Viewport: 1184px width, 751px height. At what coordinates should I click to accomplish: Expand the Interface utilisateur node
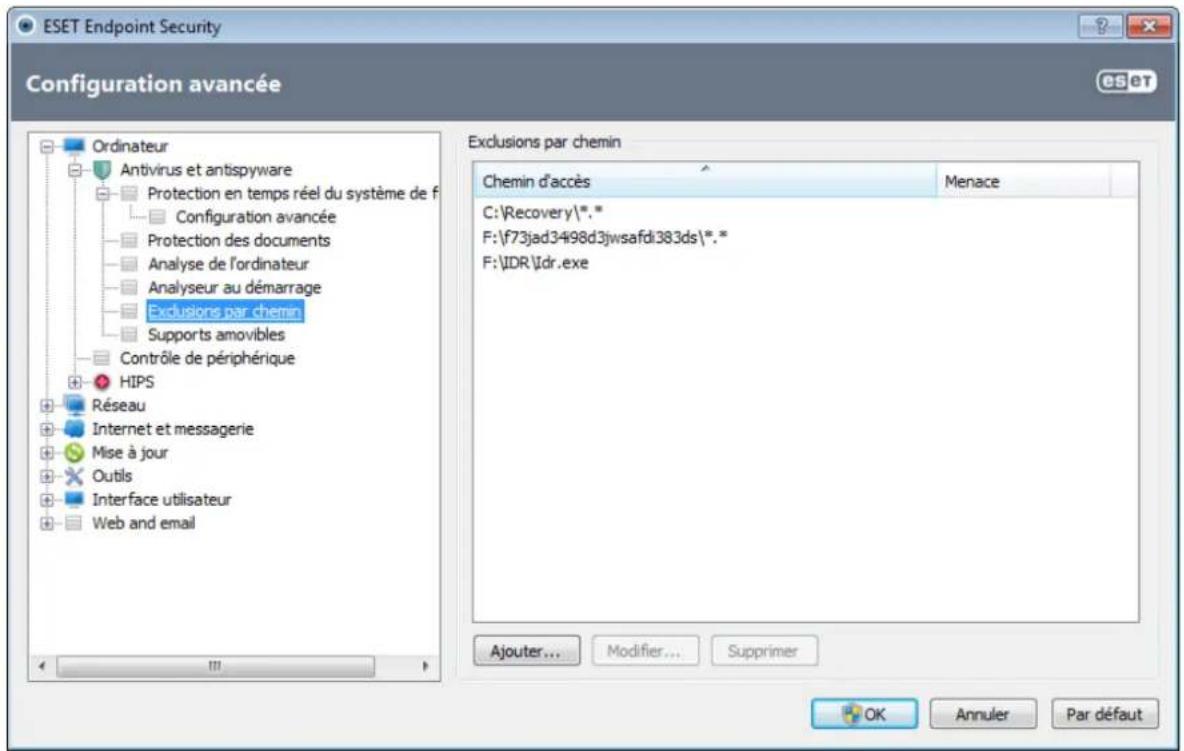click(x=47, y=500)
